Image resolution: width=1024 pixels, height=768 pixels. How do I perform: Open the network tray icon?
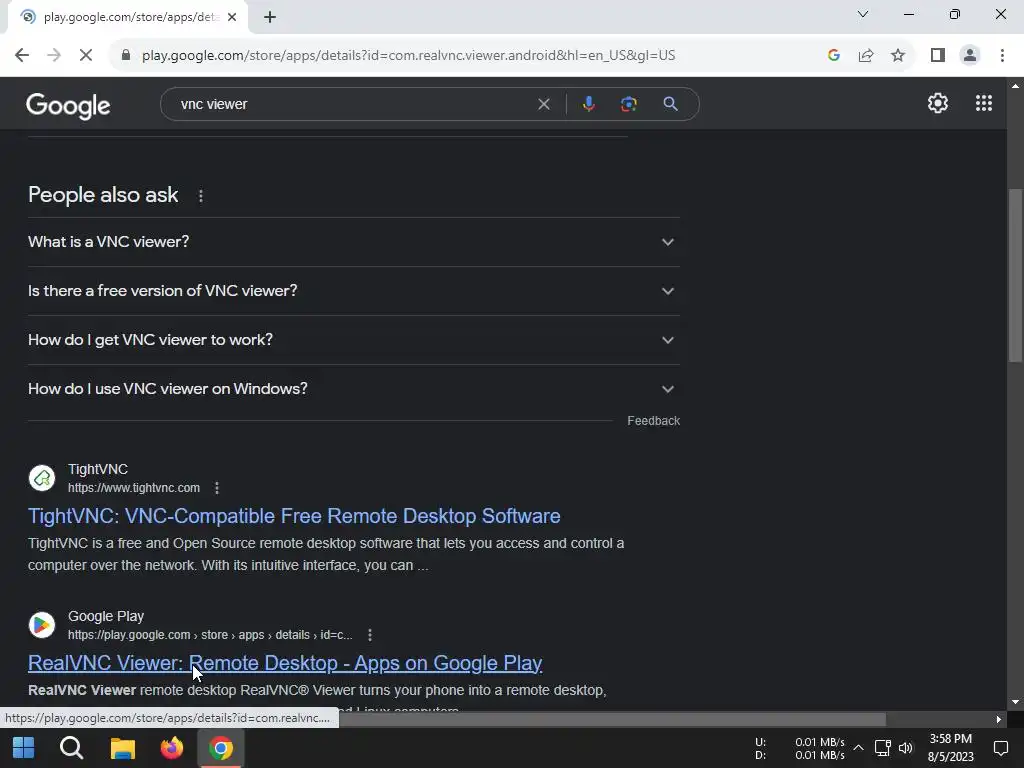click(882, 748)
